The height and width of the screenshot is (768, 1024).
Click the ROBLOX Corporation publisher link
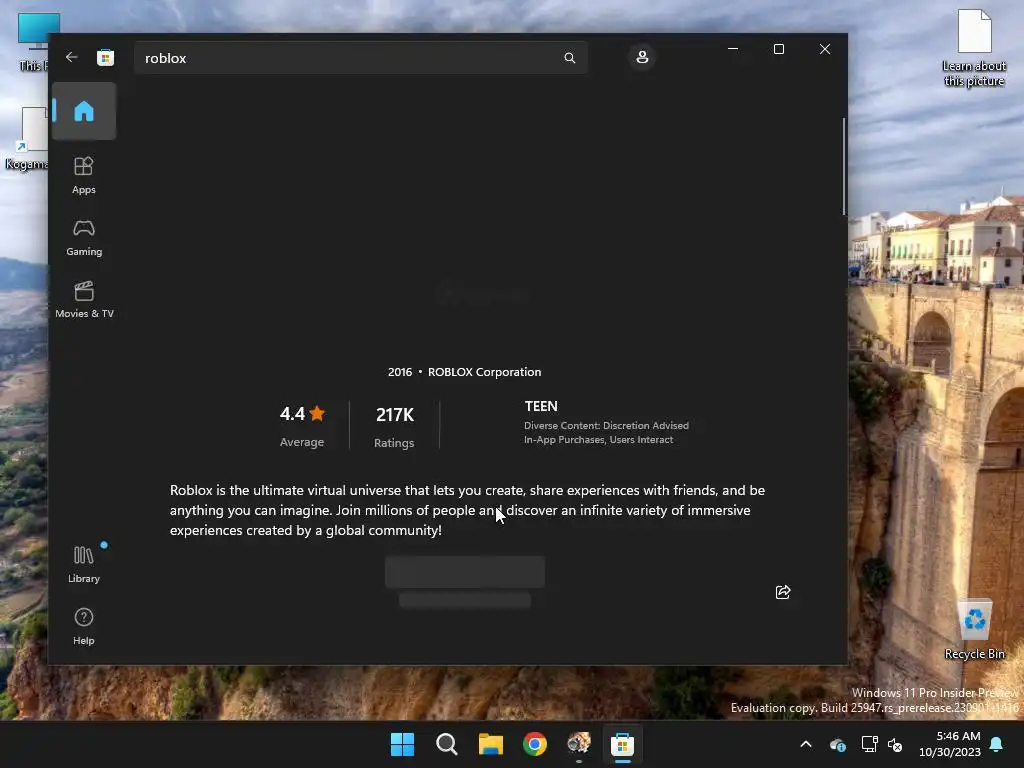[x=484, y=372]
